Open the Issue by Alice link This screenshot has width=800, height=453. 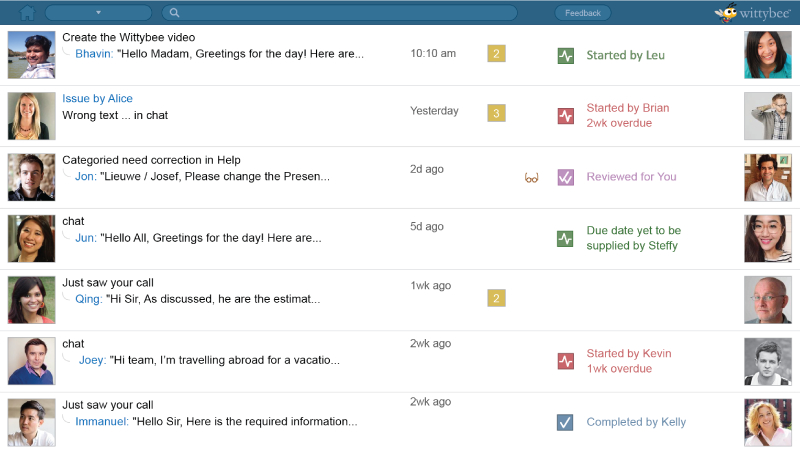point(97,98)
